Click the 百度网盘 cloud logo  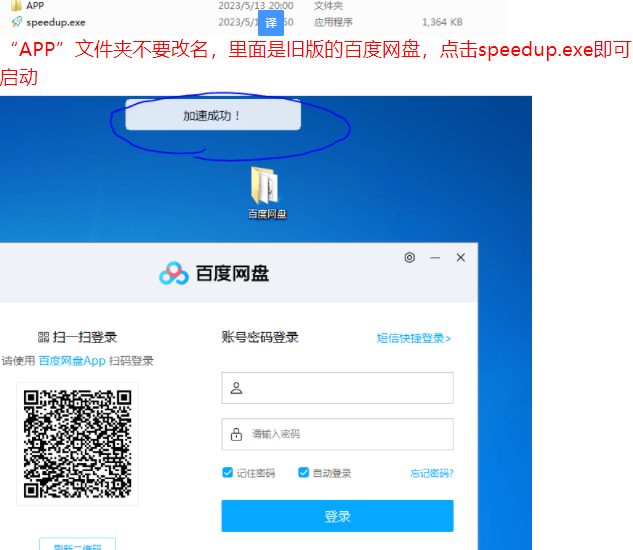(x=174, y=273)
